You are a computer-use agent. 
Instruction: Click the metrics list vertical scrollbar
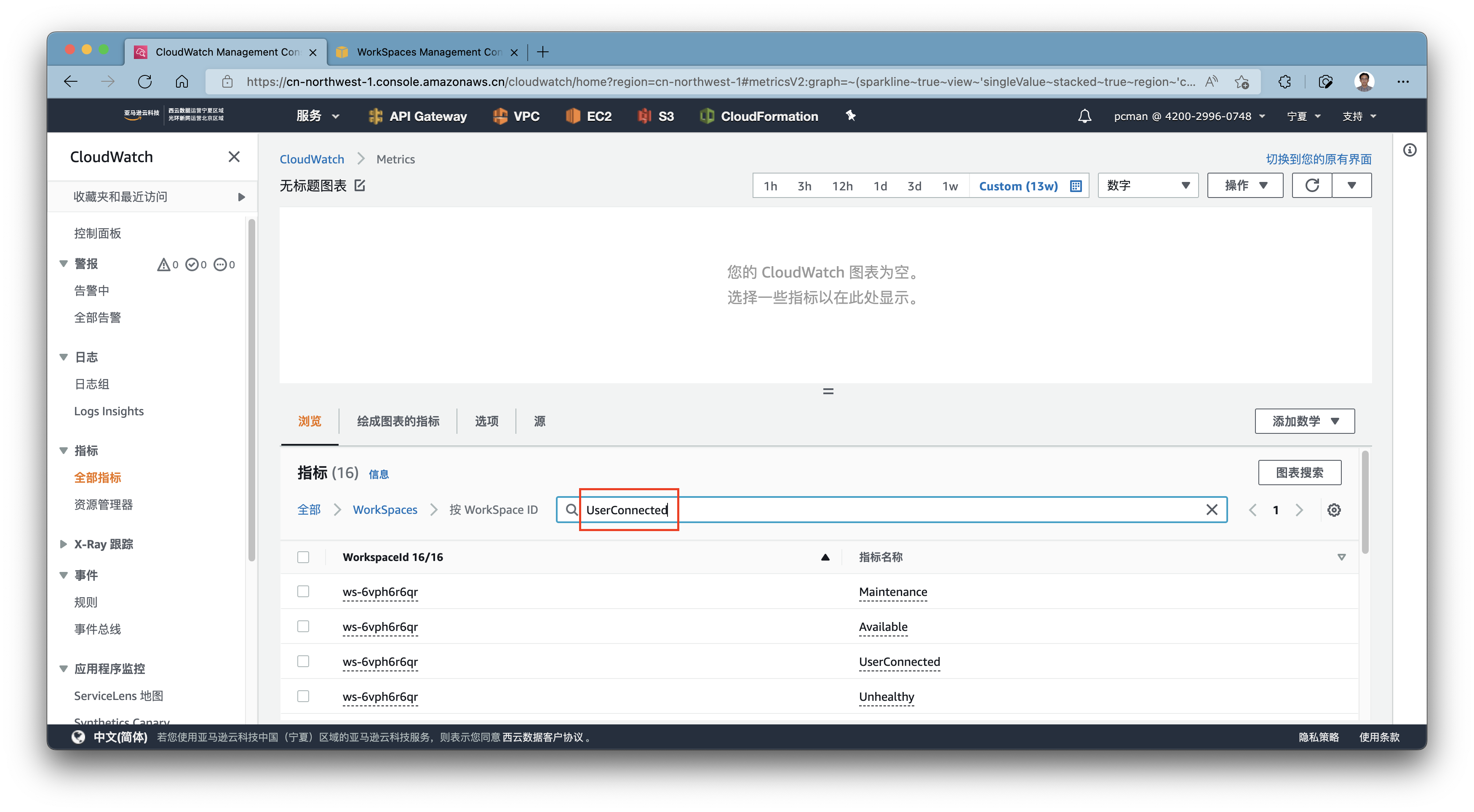click(x=1365, y=502)
